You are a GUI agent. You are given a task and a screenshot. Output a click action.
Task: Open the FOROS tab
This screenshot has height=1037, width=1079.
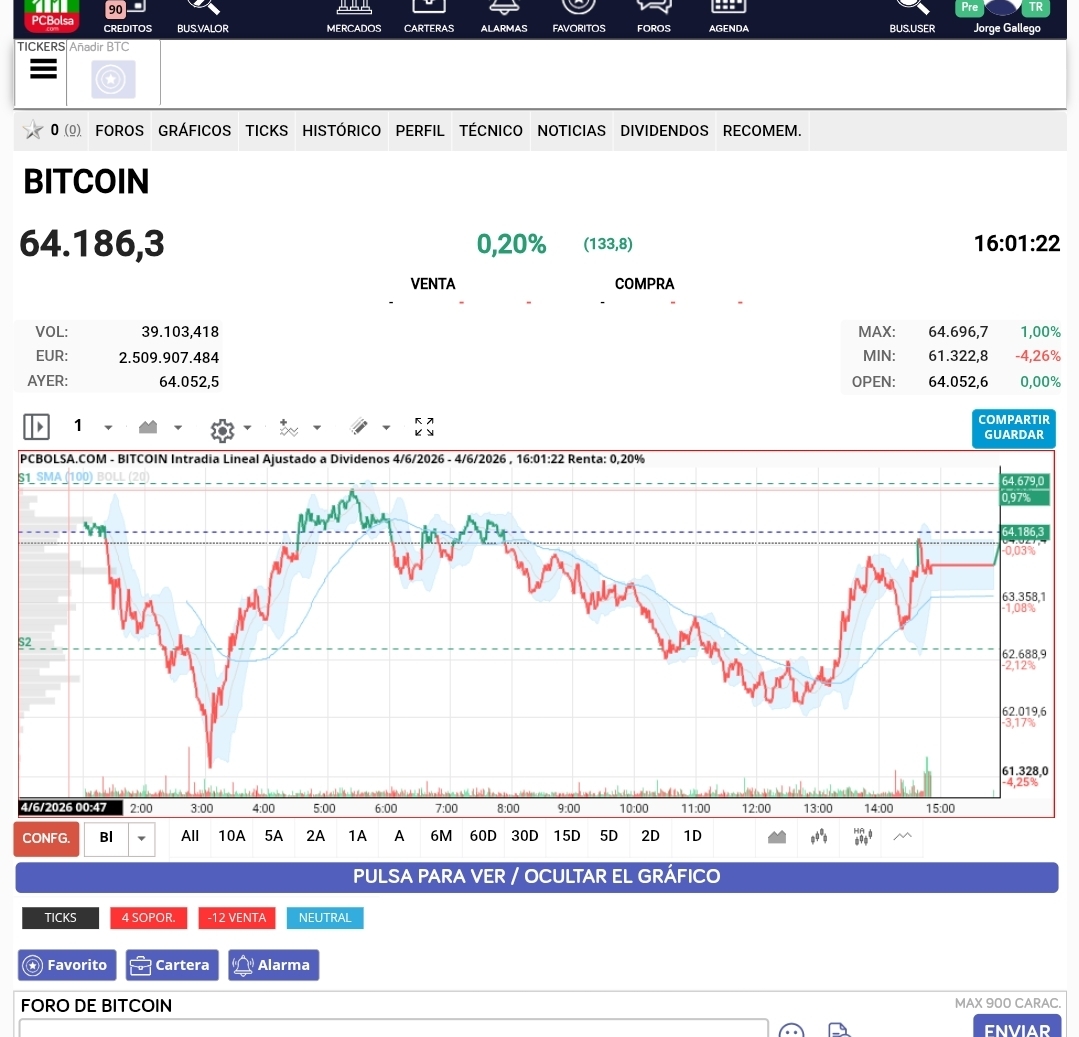tap(119, 131)
